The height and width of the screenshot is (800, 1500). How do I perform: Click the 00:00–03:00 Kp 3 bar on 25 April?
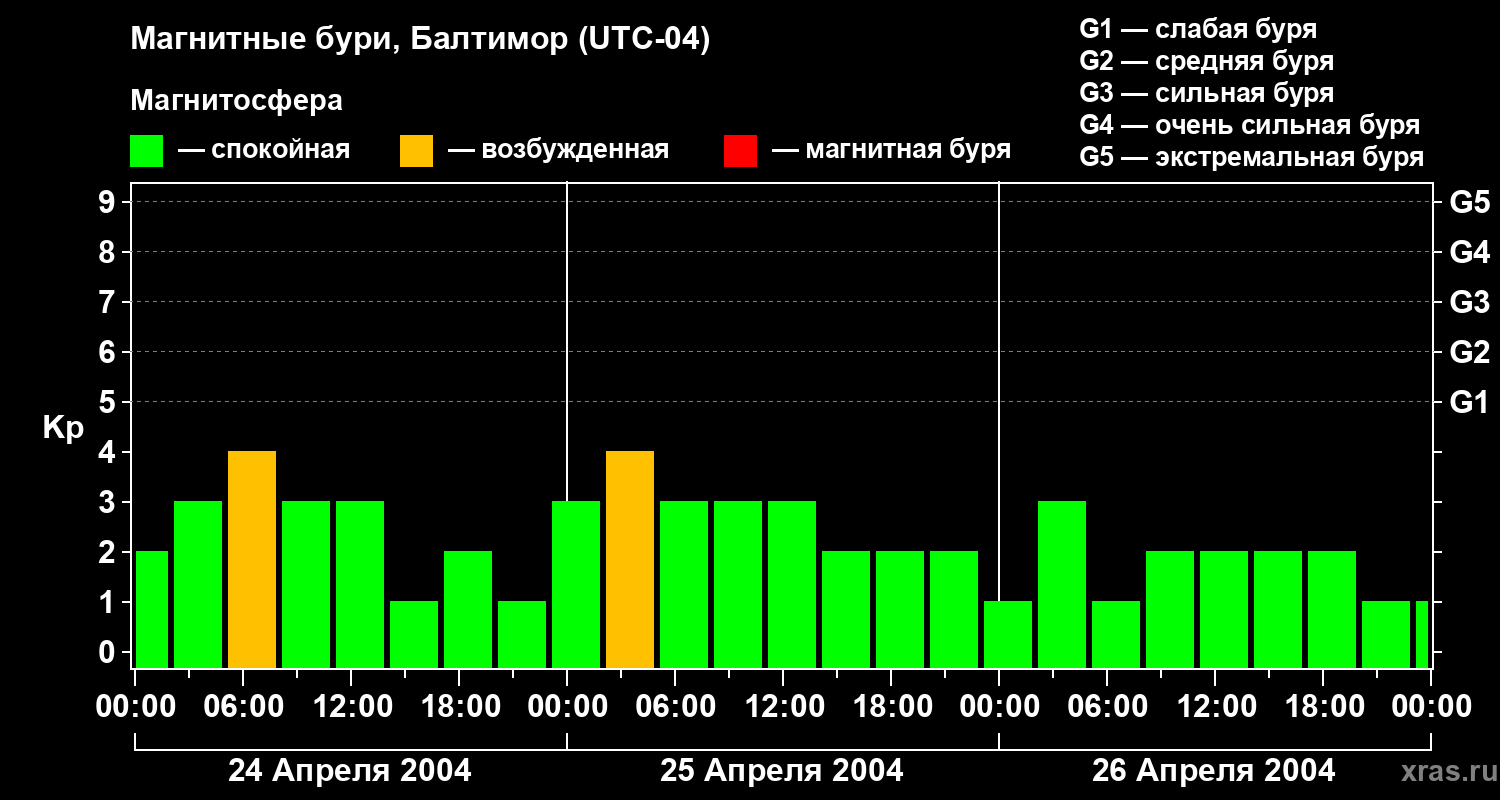[576, 584]
